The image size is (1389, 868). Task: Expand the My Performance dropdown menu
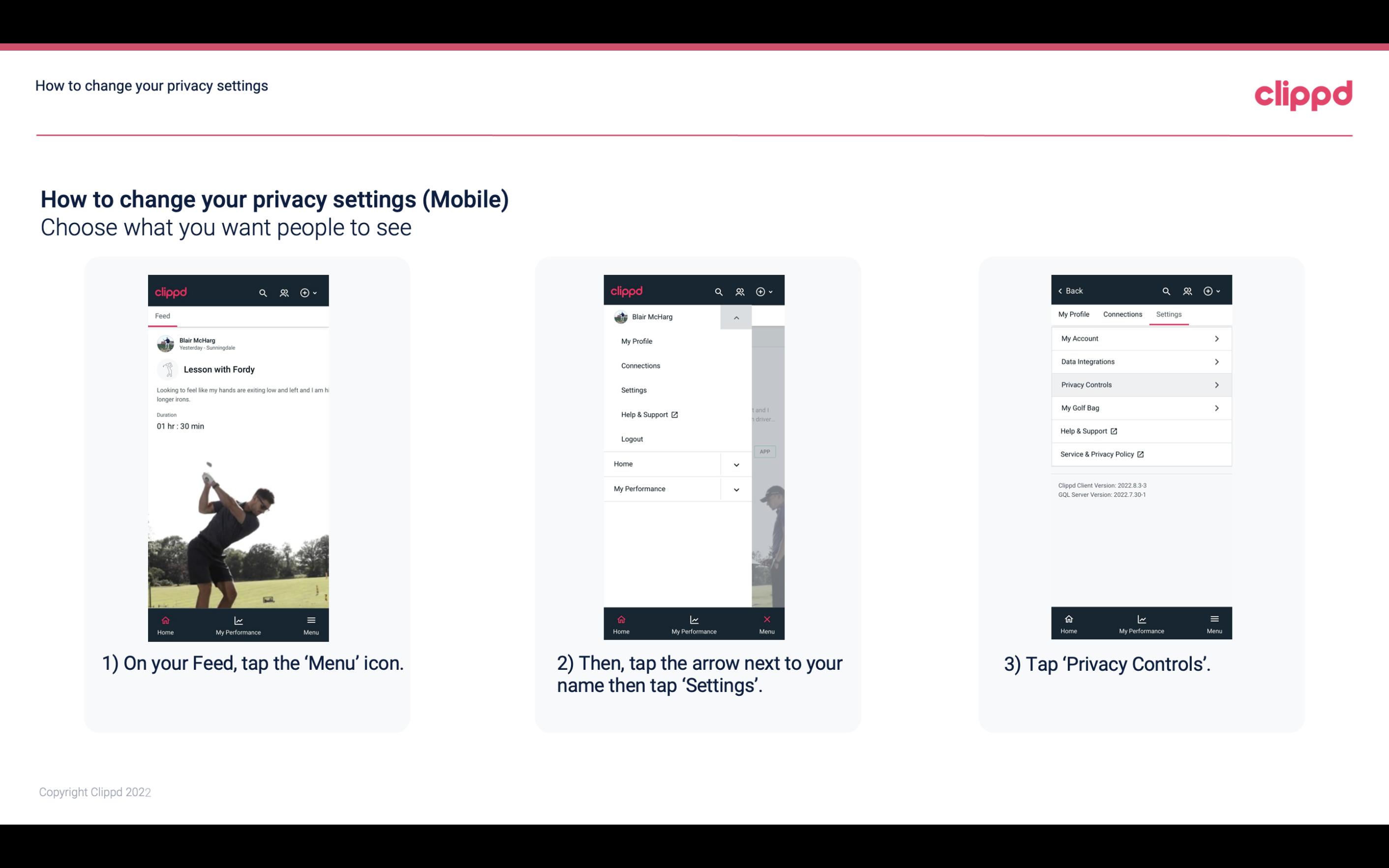tap(736, 489)
